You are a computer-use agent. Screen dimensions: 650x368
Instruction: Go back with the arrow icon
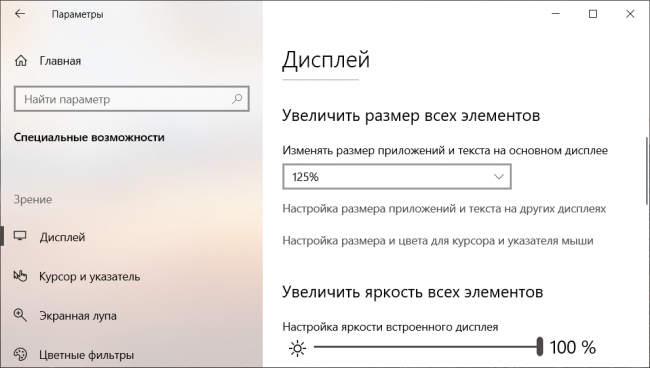pyautogui.click(x=19, y=14)
